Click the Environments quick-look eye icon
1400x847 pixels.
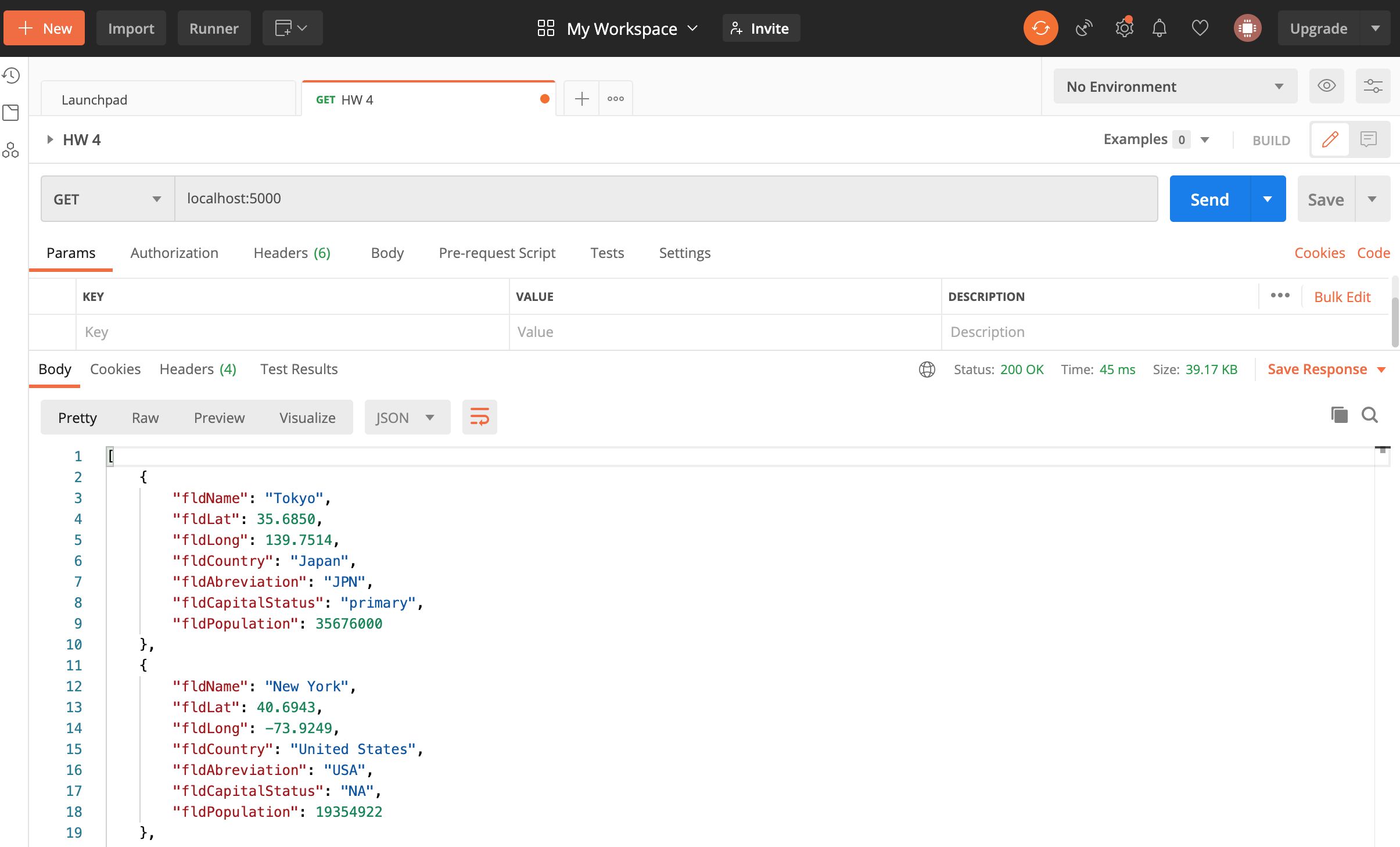pyautogui.click(x=1326, y=86)
